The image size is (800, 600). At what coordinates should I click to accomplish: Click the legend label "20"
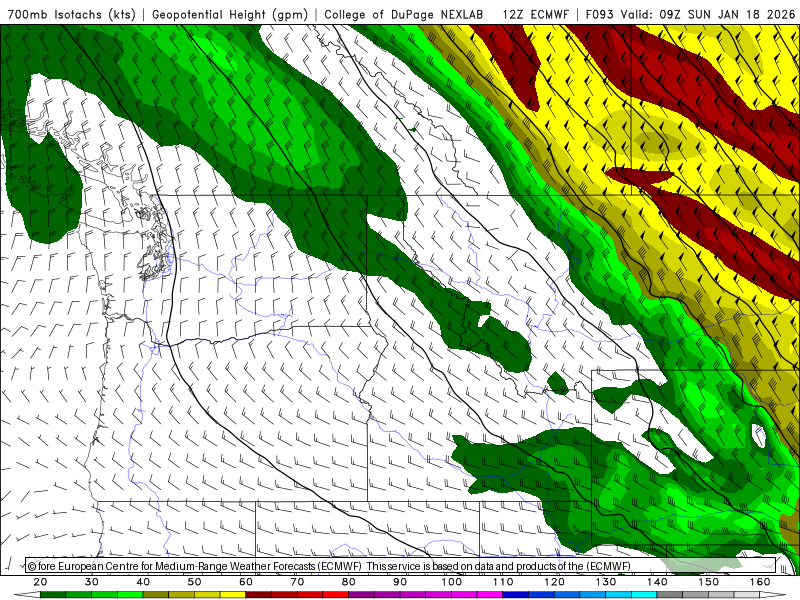click(40, 582)
